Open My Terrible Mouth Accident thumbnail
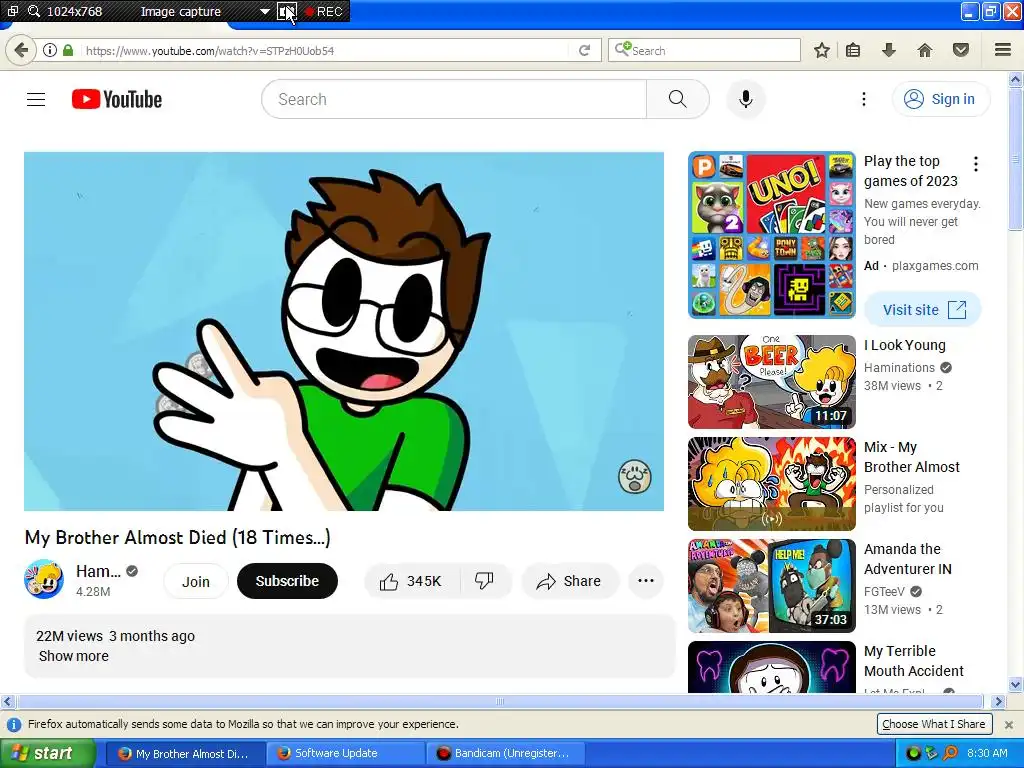Image resolution: width=1024 pixels, height=768 pixels. (x=771, y=667)
